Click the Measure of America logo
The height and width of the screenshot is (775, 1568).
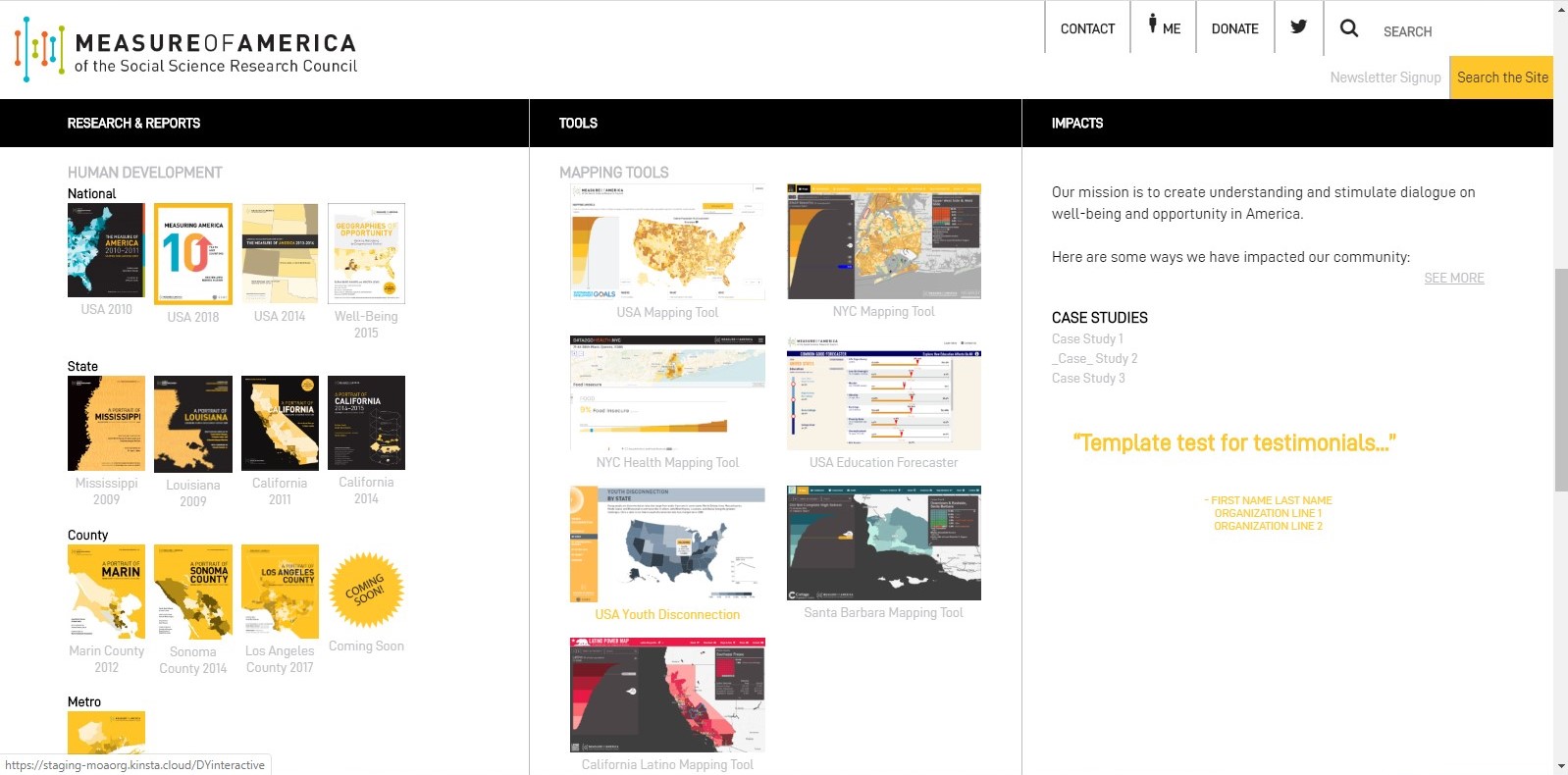coord(186,49)
